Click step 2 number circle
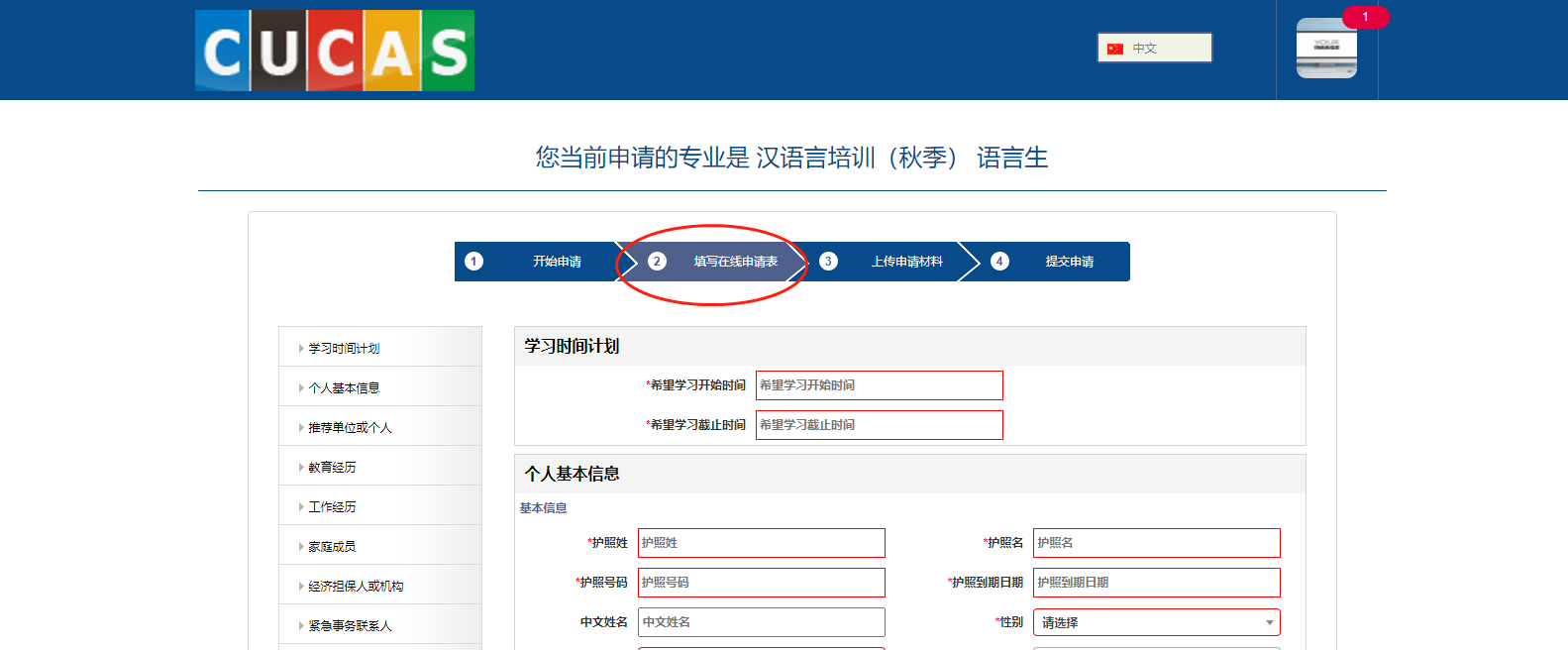The image size is (1568, 650). [657, 262]
